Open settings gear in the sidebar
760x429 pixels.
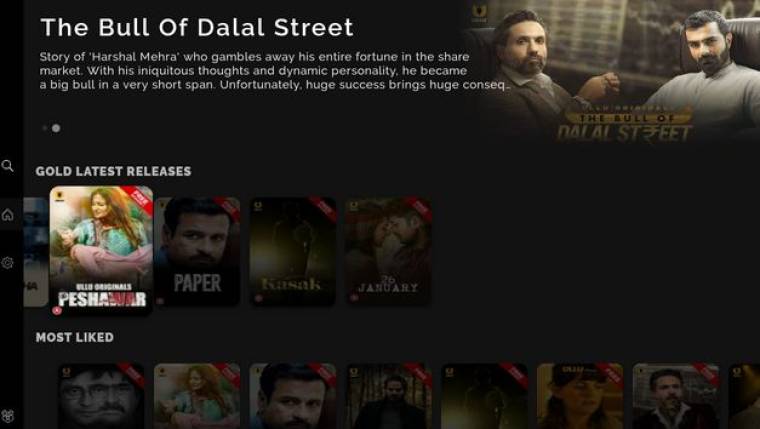[7, 263]
